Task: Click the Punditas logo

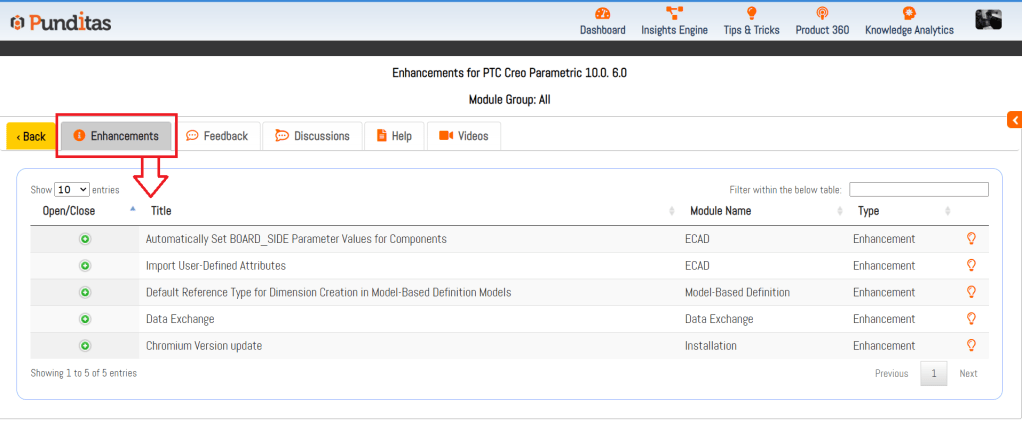Action: point(61,22)
